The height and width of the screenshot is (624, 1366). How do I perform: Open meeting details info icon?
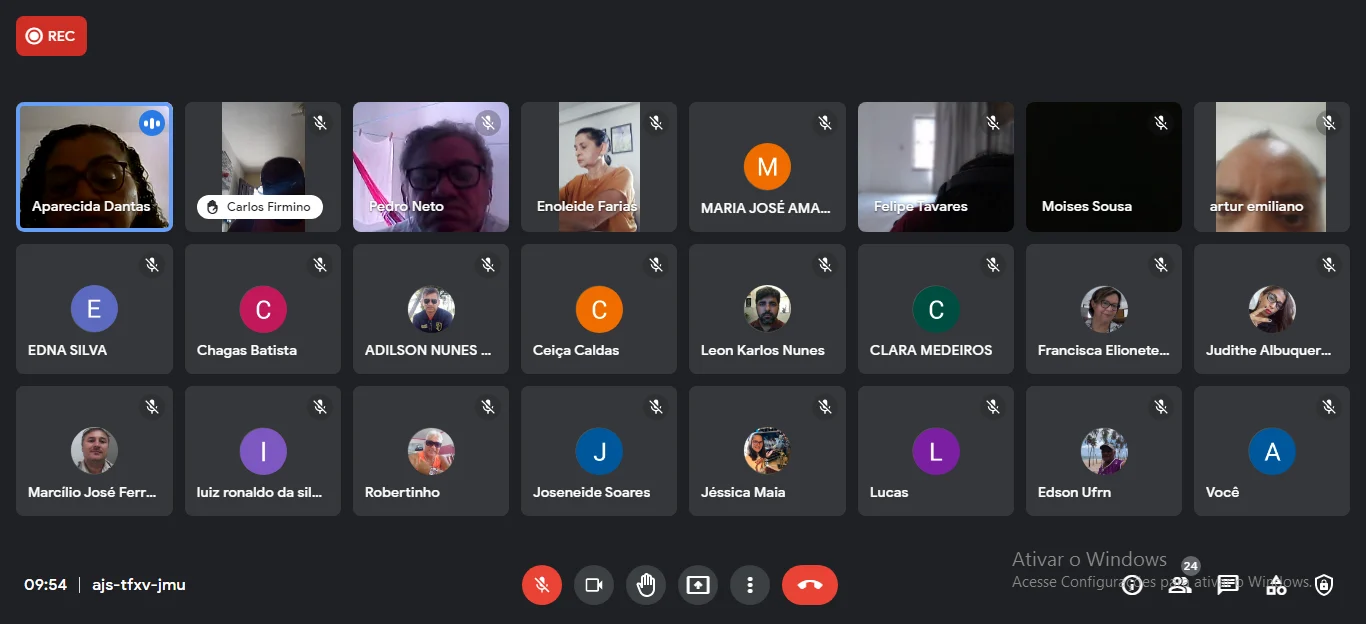coord(1132,585)
